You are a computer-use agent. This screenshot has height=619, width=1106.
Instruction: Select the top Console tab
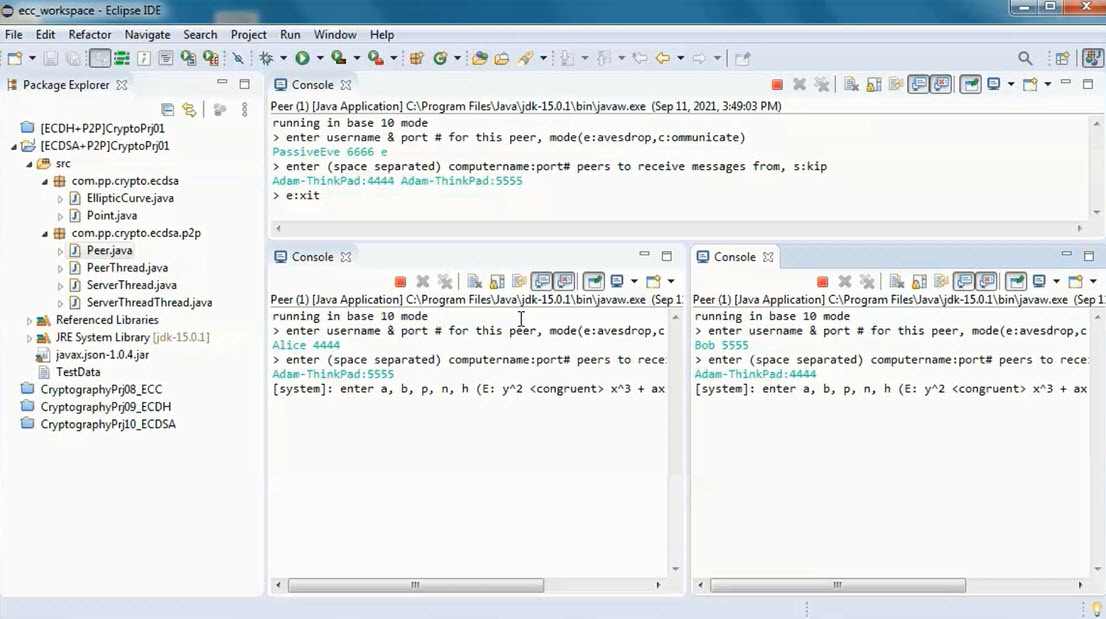coord(313,85)
